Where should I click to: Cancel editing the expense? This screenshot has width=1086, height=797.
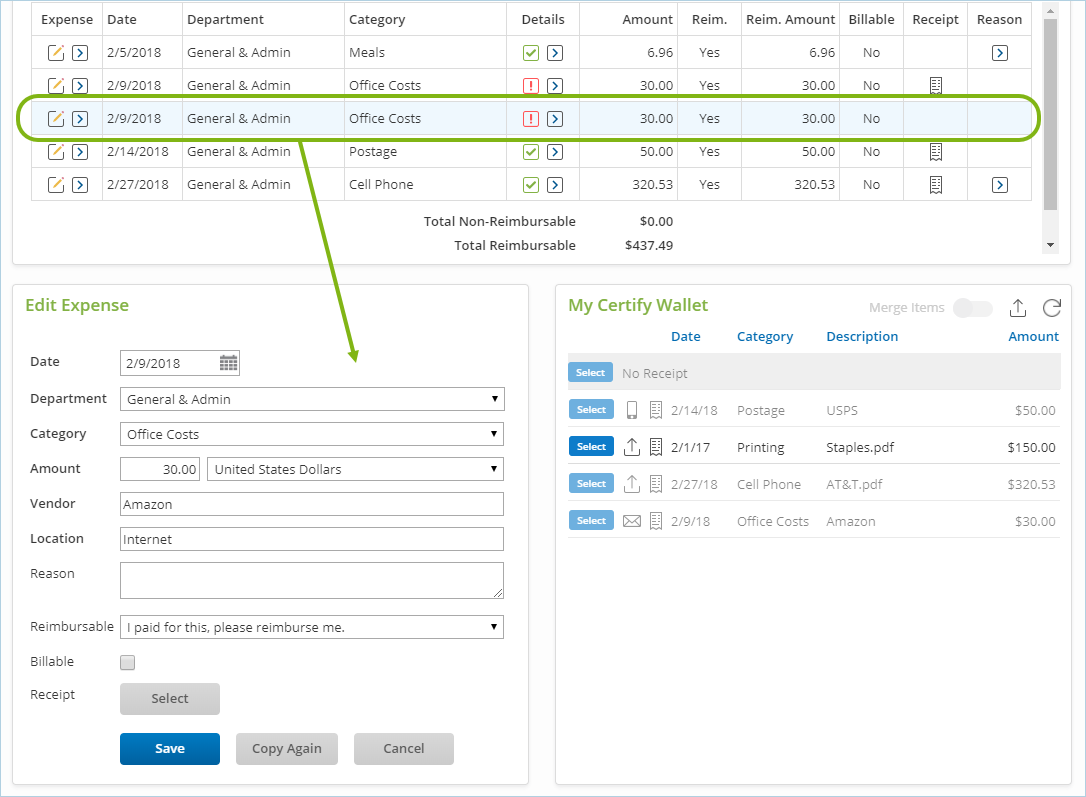404,749
